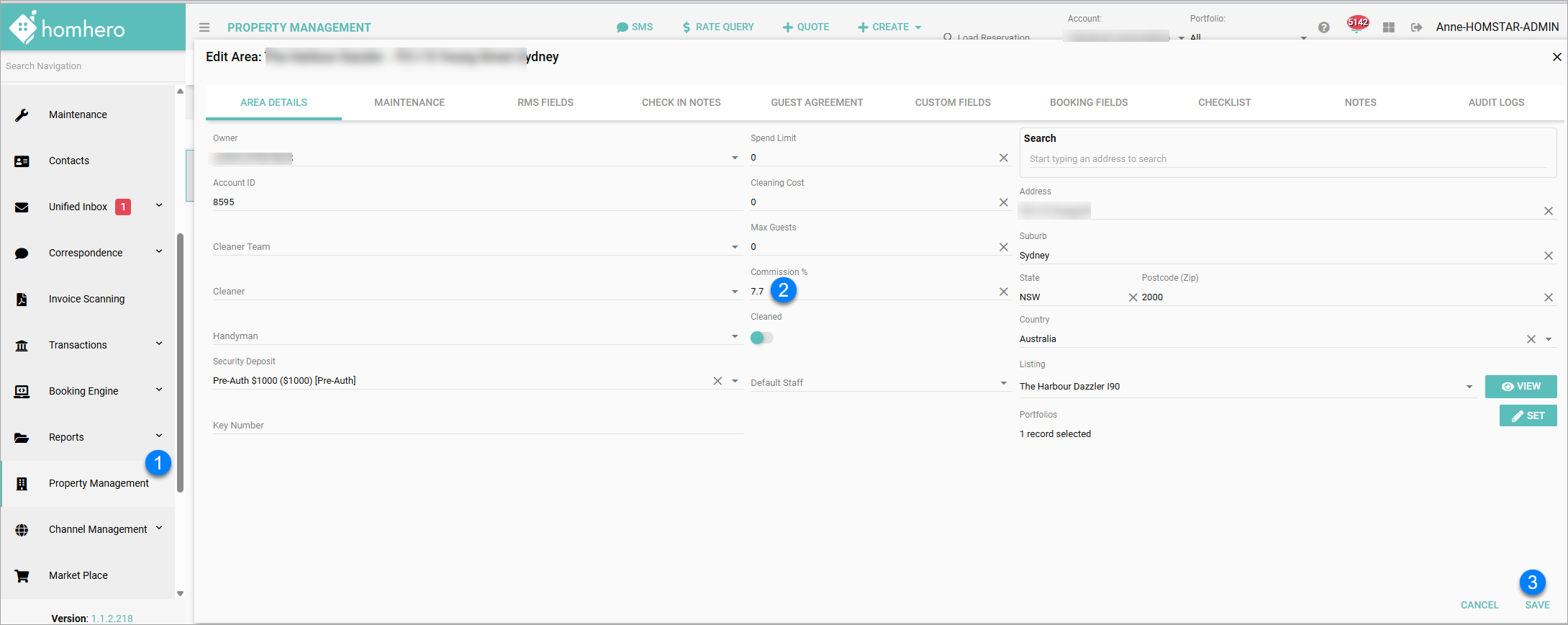
Task: Click the Set portfolios button
Action: click(x=1528, y=415)
